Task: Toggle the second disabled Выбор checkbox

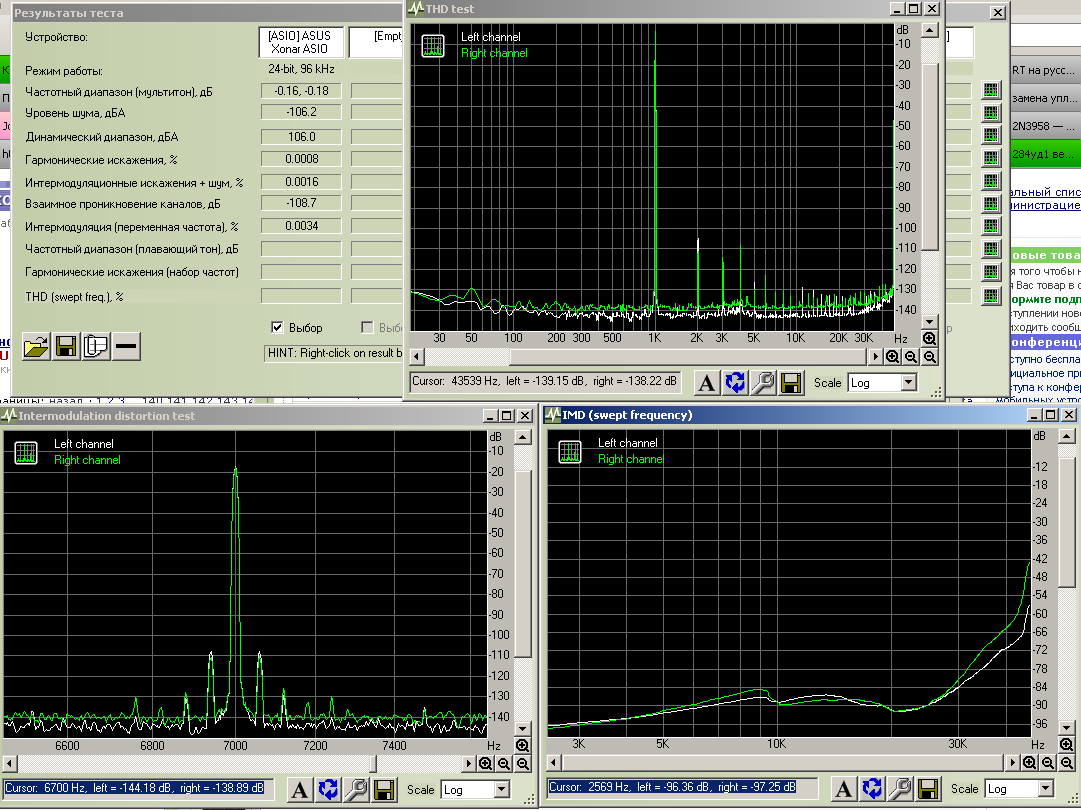Action: point(367,327)
